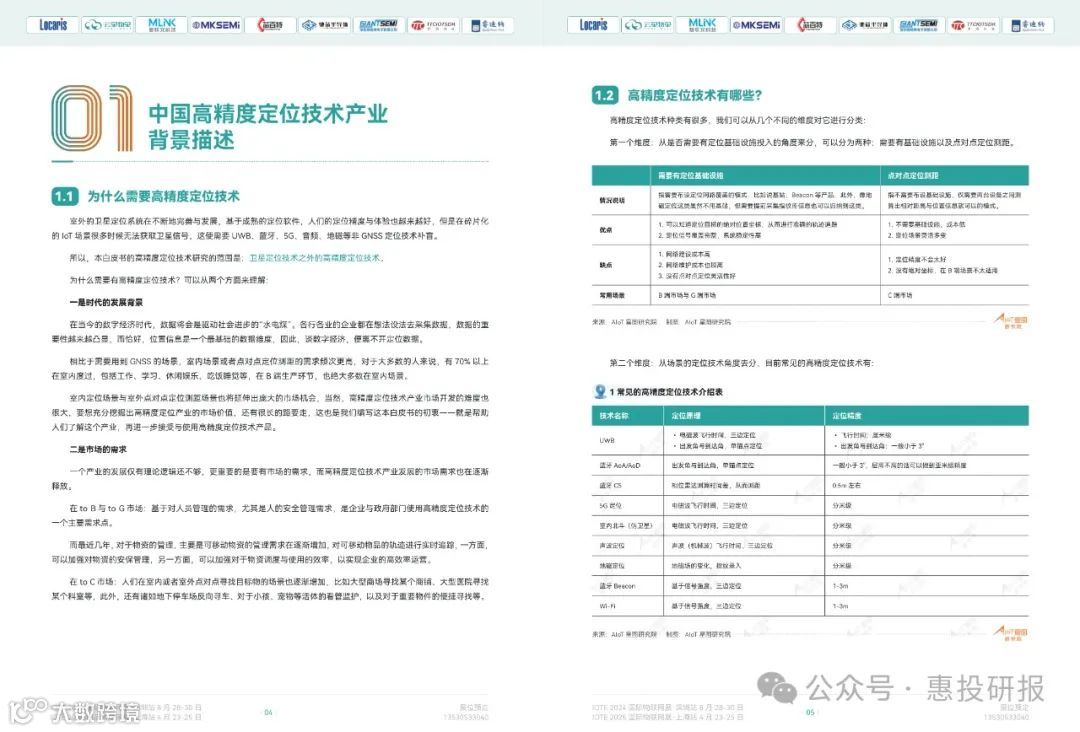Click the MKSEMI logo on the right page
This screenshot has height=732, width=1080.
[756, 25]
